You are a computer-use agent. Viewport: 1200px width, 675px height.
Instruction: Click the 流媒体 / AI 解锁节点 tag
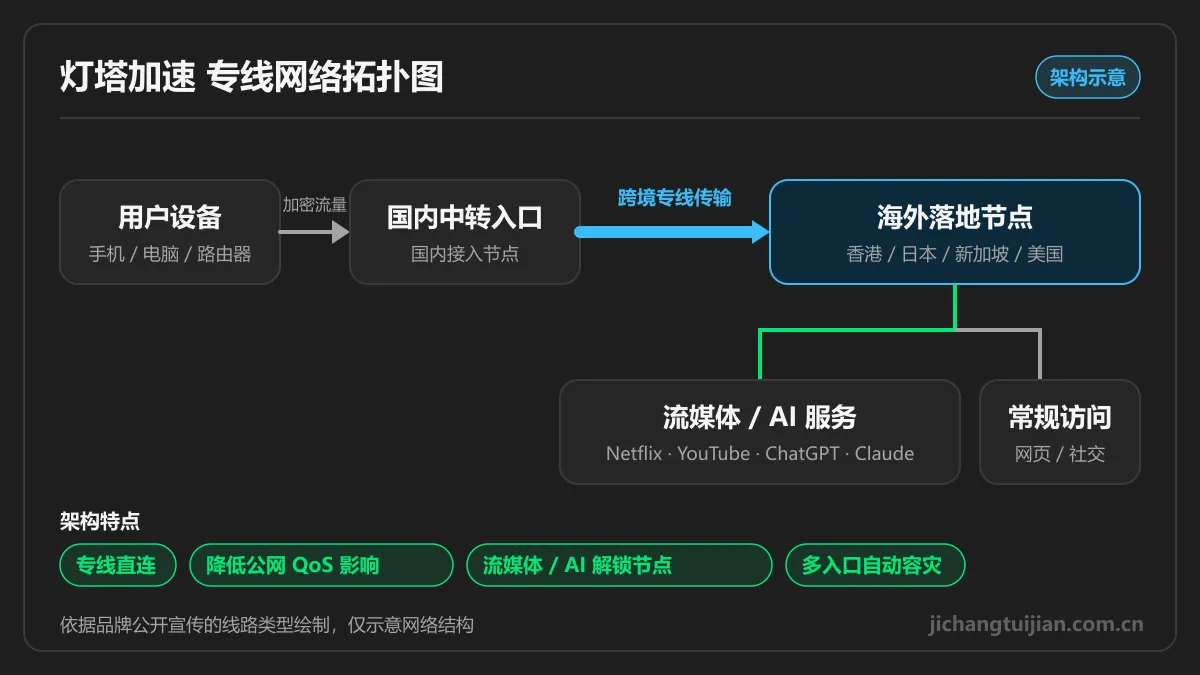coord(619,565)
